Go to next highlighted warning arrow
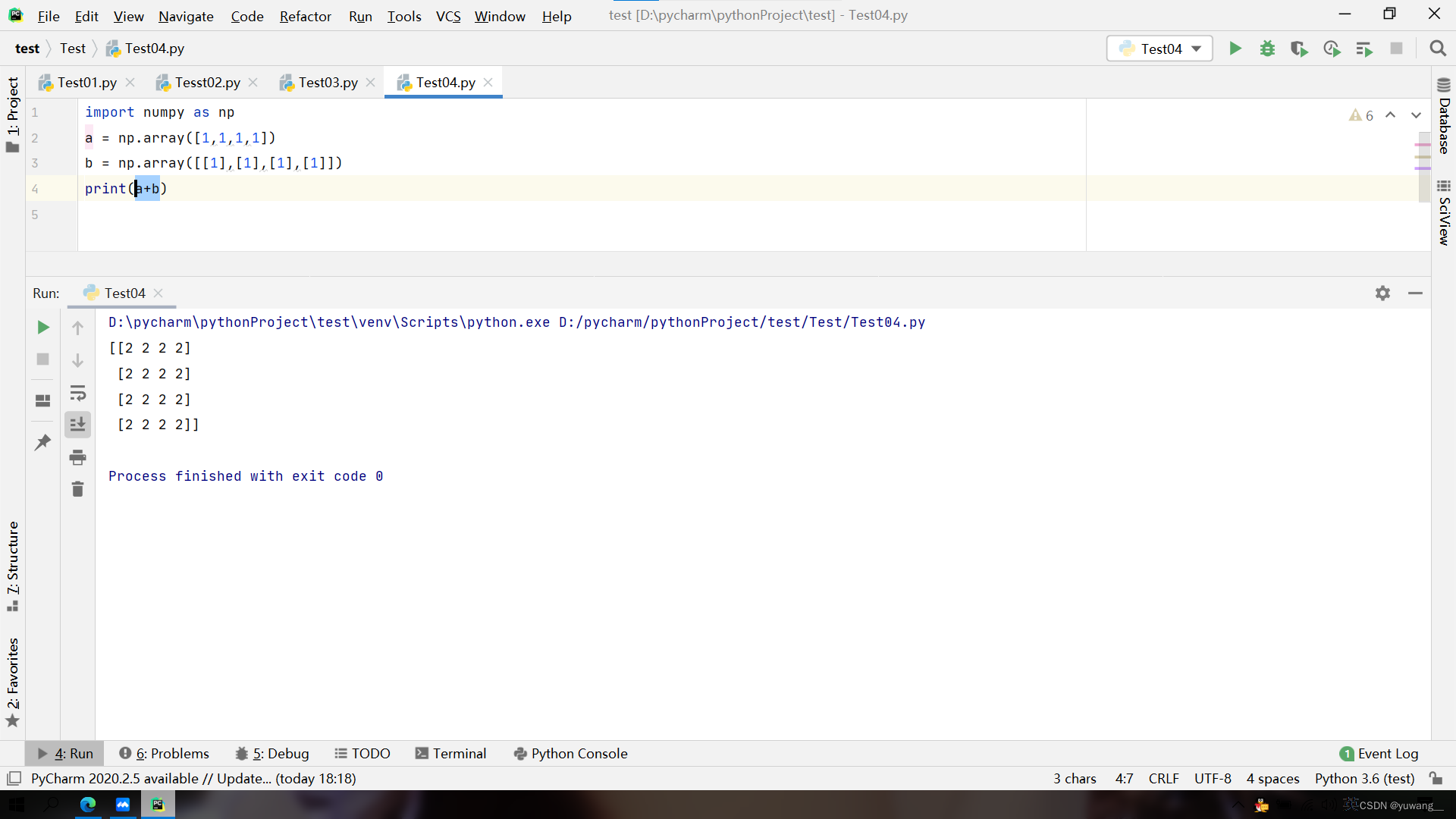This screenshot has height=819, width=1456. [1416, 115]
